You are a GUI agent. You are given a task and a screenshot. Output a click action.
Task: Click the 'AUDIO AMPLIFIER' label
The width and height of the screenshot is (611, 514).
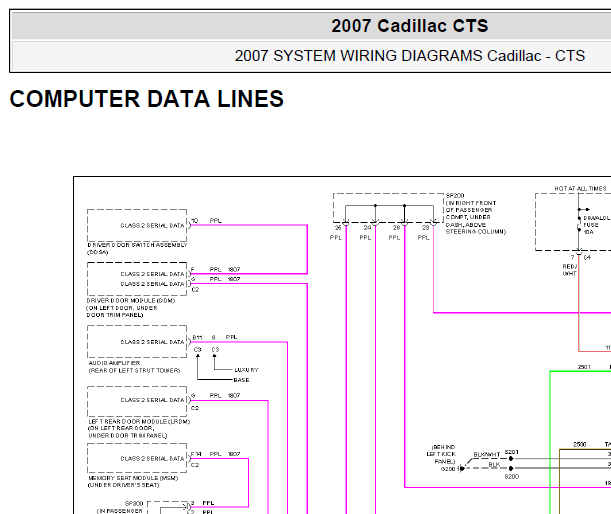click(114, 363)
